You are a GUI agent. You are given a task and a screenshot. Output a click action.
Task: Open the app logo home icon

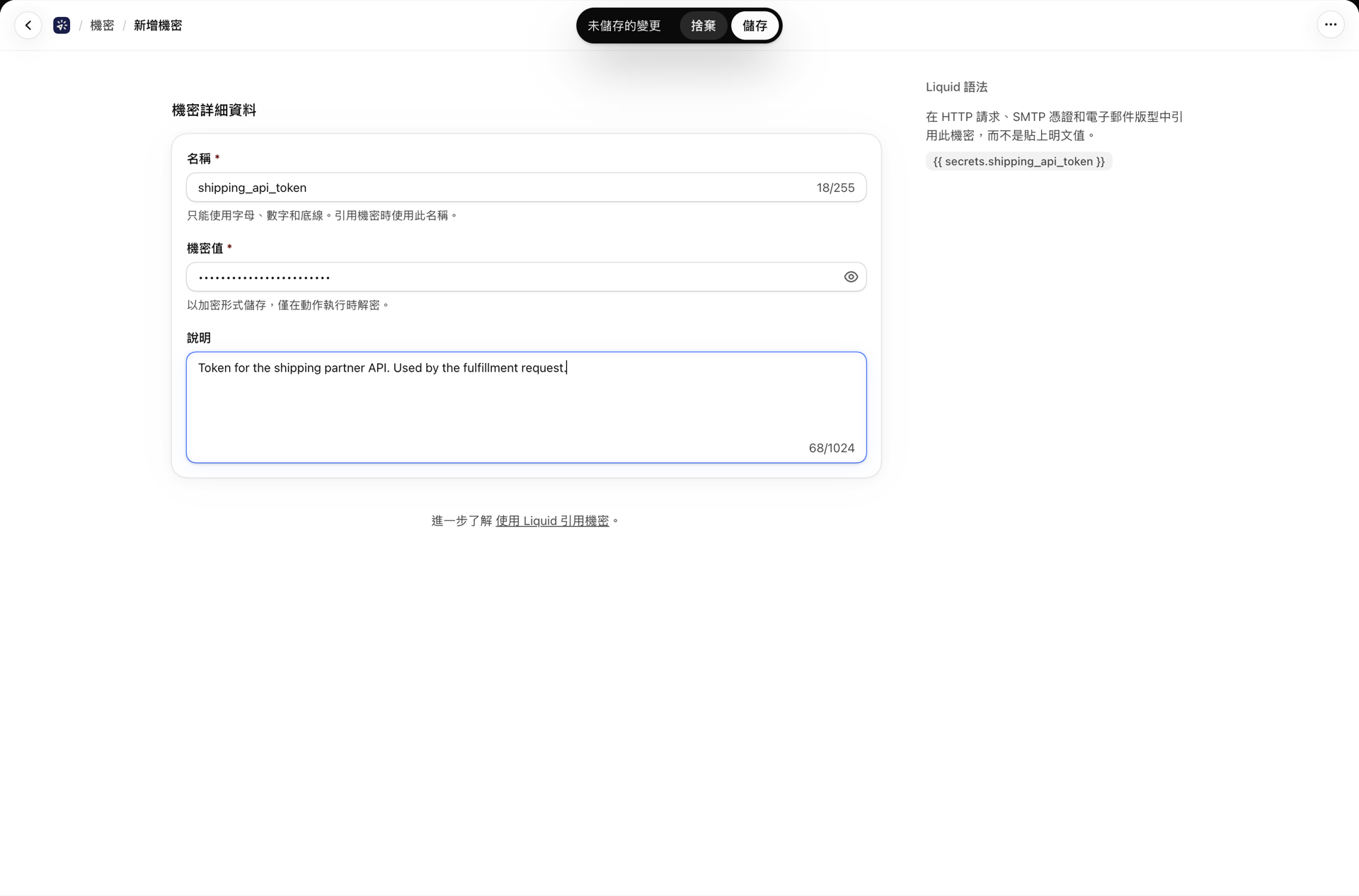coord(62,25)
